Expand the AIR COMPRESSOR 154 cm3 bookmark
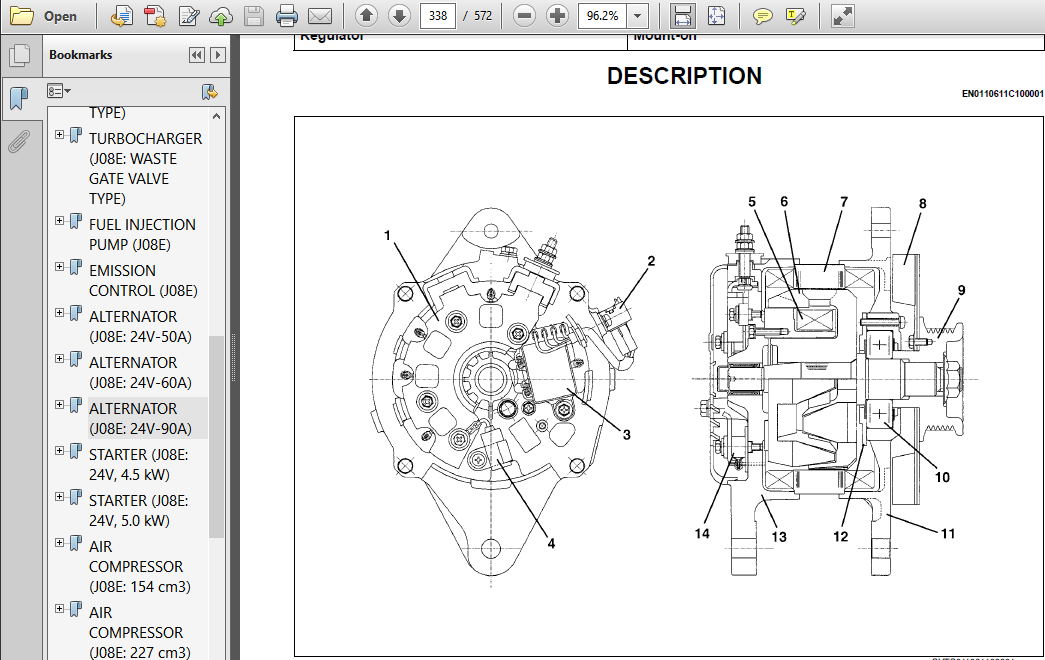The image size is (1045, 660). [59, 543]
